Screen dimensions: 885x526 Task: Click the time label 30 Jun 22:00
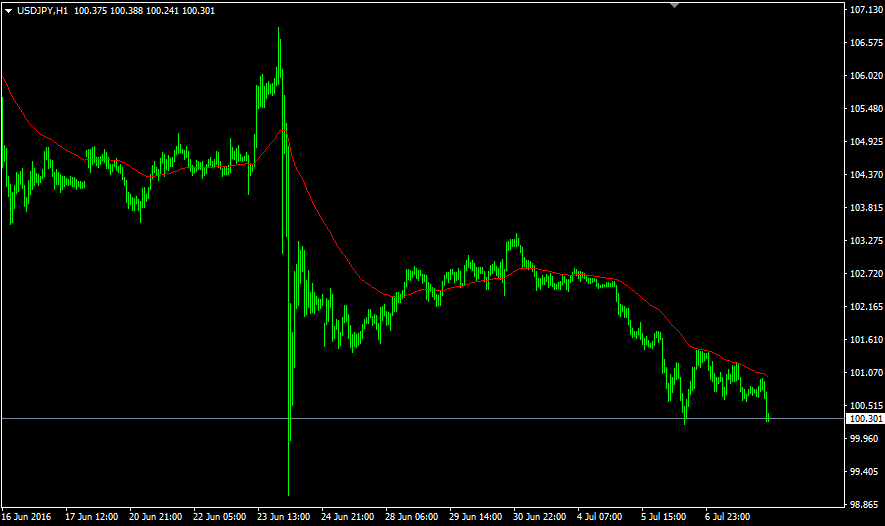540,517
